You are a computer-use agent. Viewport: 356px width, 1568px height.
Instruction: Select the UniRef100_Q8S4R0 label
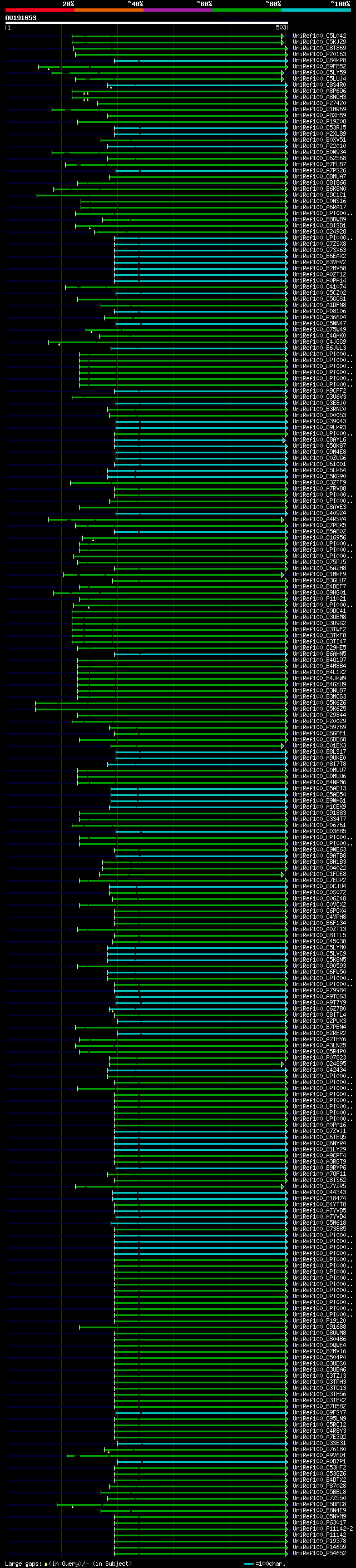click(319, 85)
